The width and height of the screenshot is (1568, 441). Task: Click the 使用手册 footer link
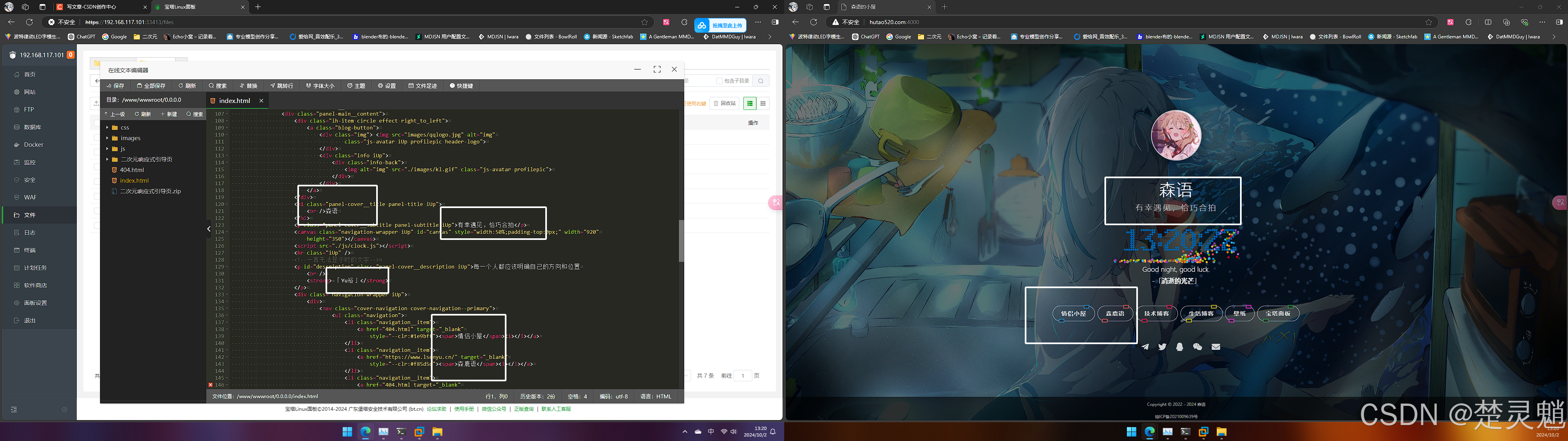[x=464, y=410]
